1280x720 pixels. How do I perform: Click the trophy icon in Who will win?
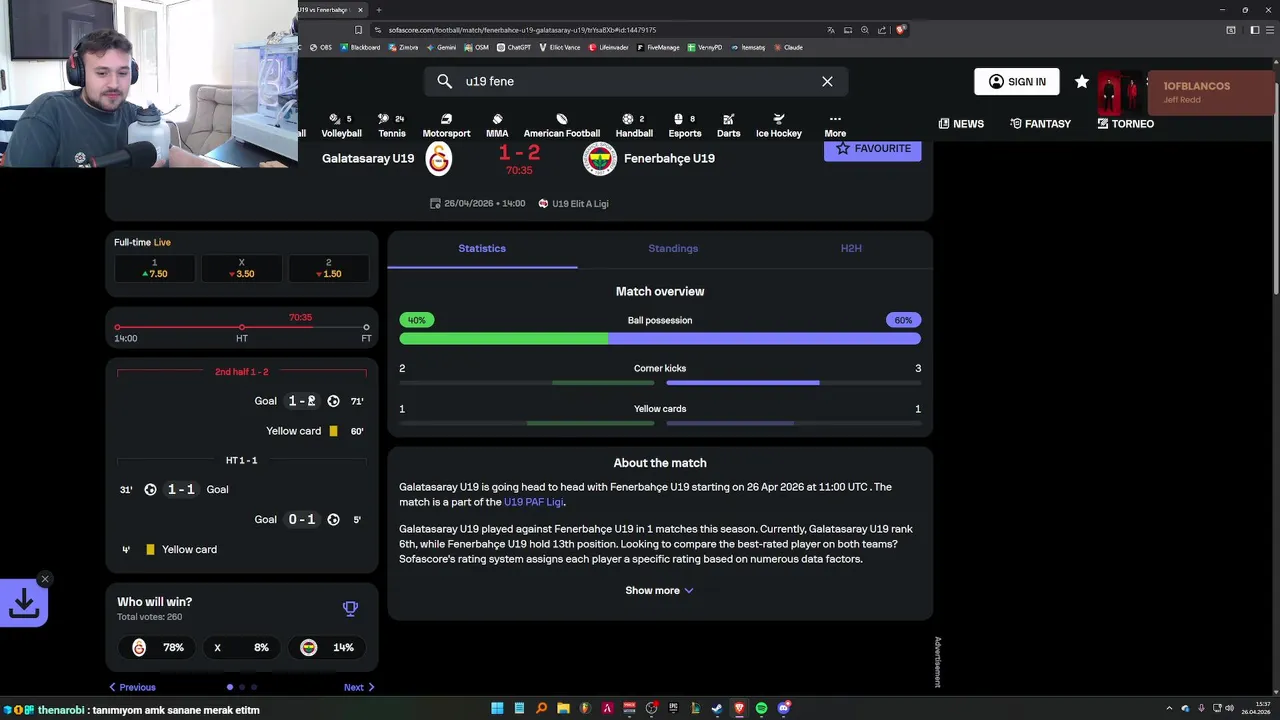click(350, 608)
